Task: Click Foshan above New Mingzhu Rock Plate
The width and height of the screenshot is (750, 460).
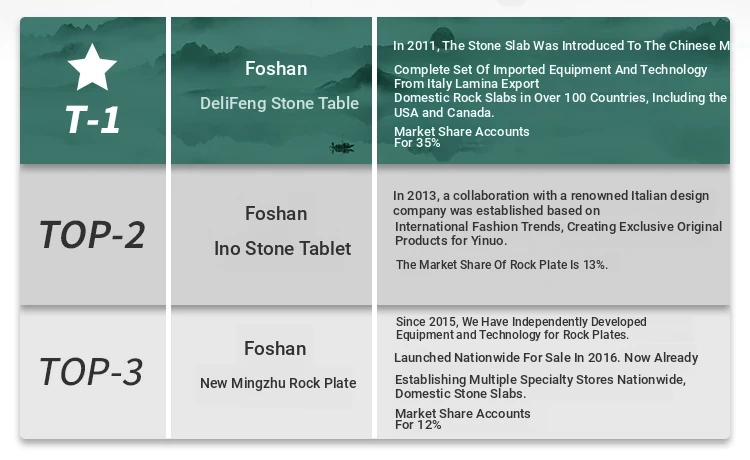Action: [x=275, y=348]
